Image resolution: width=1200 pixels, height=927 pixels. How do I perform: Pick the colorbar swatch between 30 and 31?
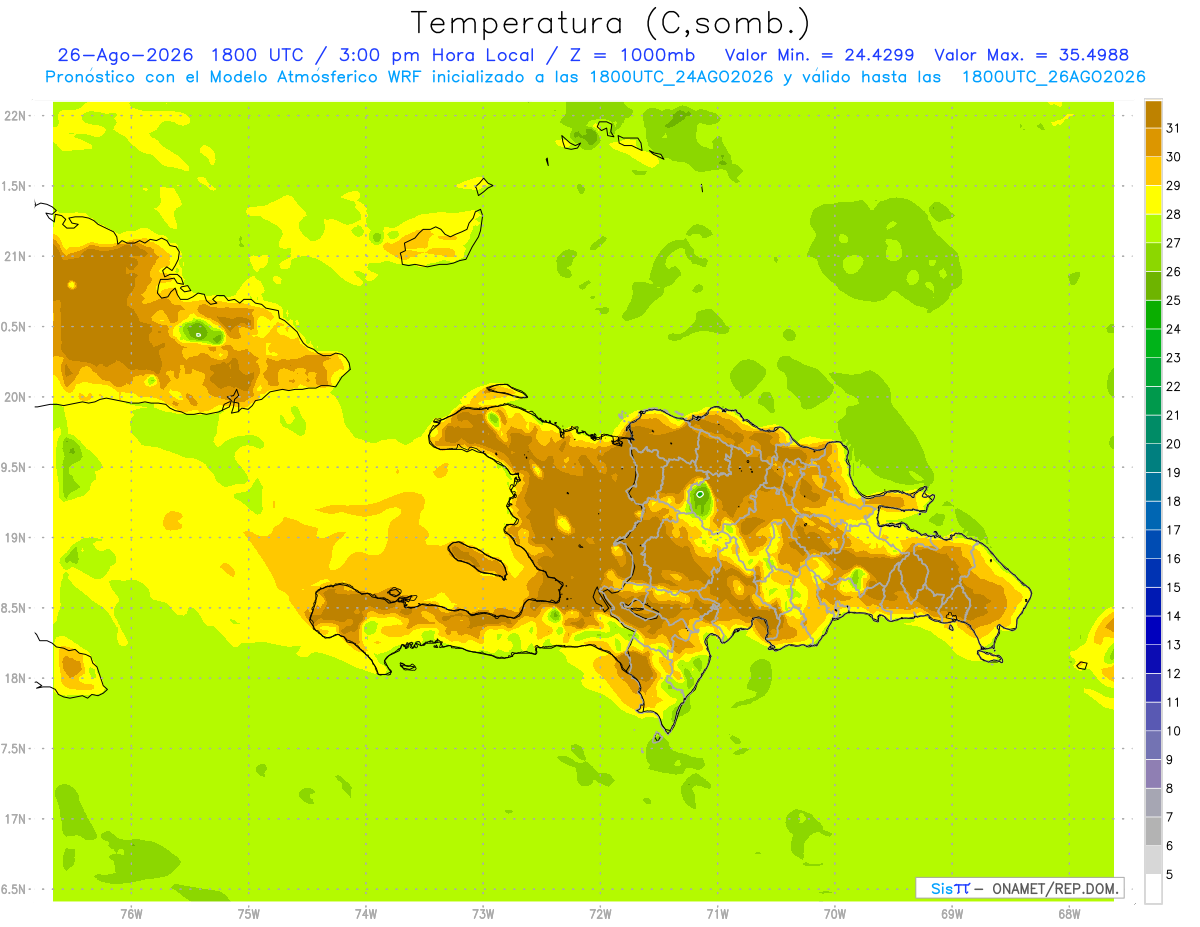(x=1153, y=142)
